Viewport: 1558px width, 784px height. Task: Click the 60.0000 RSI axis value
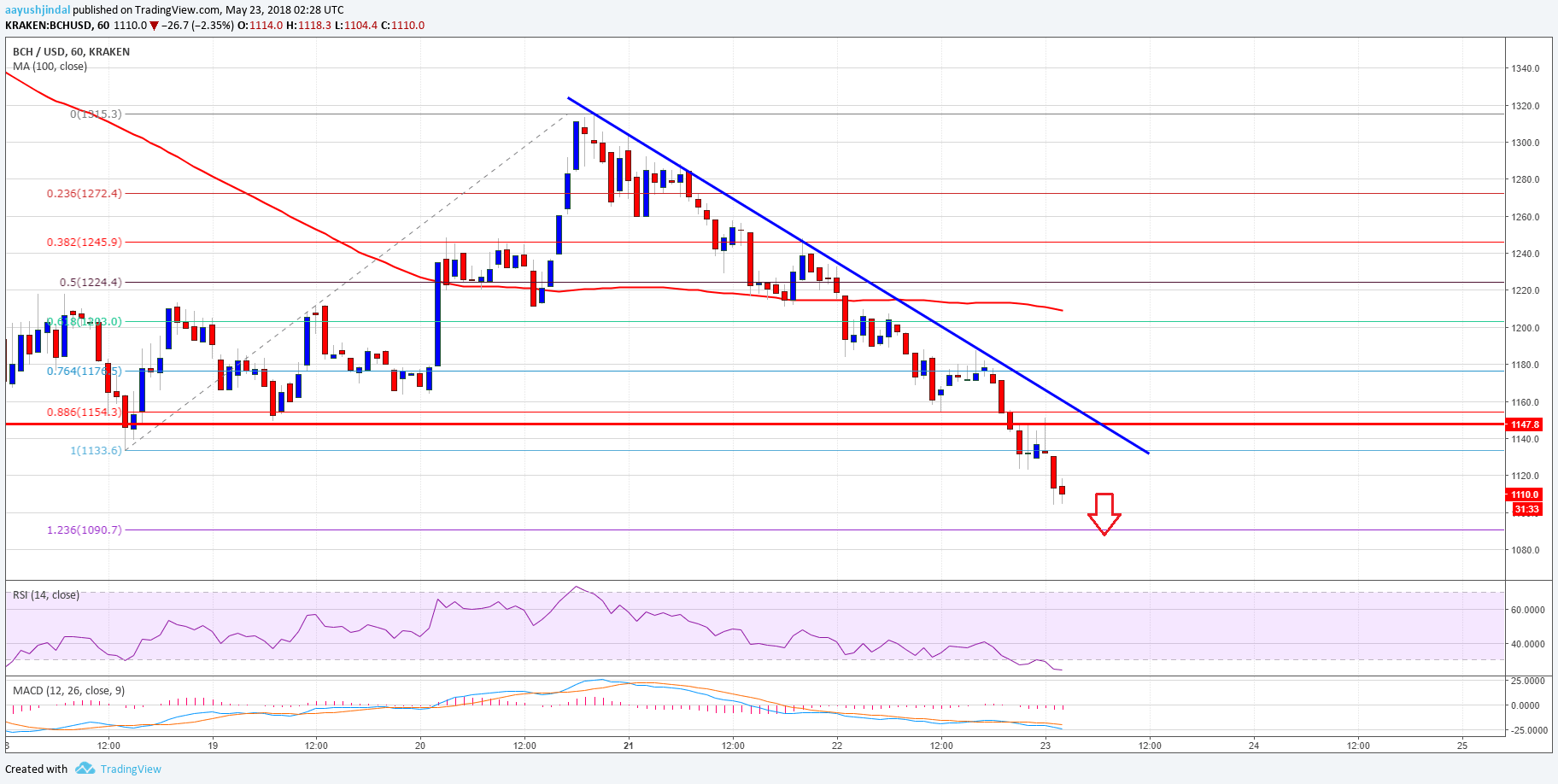(1528, 610)
